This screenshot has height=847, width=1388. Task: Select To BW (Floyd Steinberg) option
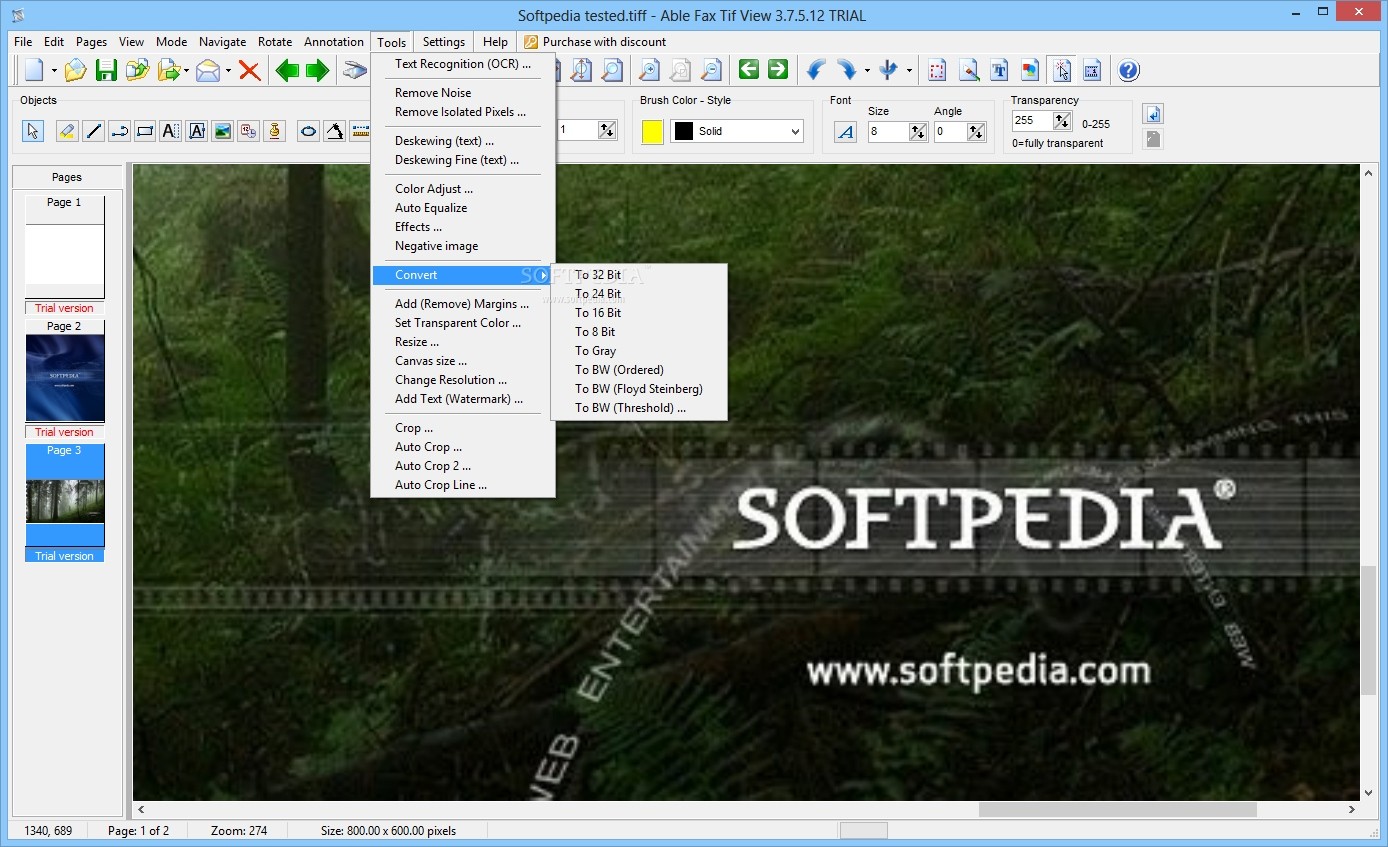[x=639, y=389]
